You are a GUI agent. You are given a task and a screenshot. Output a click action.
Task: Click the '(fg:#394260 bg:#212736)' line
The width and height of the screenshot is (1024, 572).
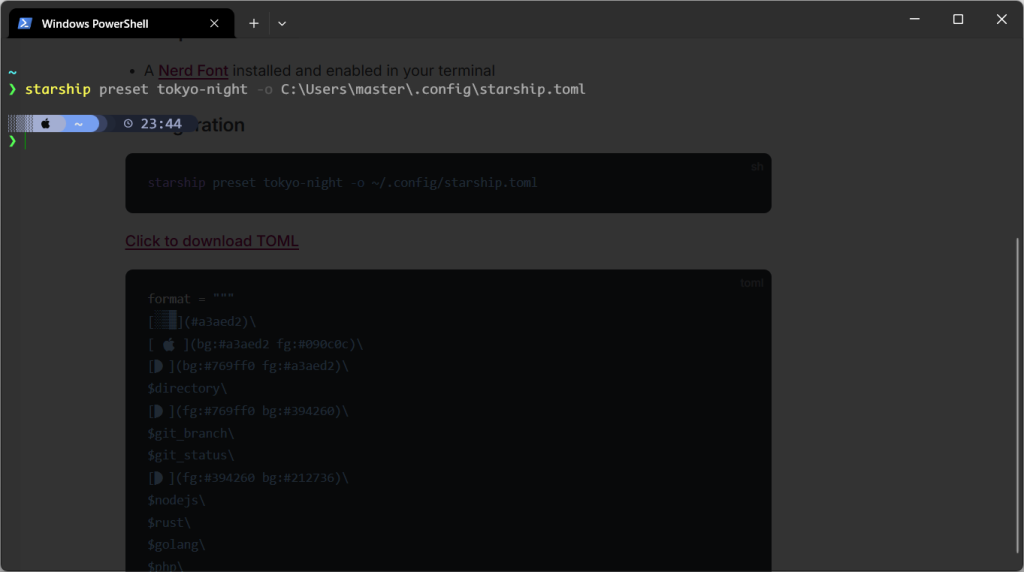tap(248, 478)
